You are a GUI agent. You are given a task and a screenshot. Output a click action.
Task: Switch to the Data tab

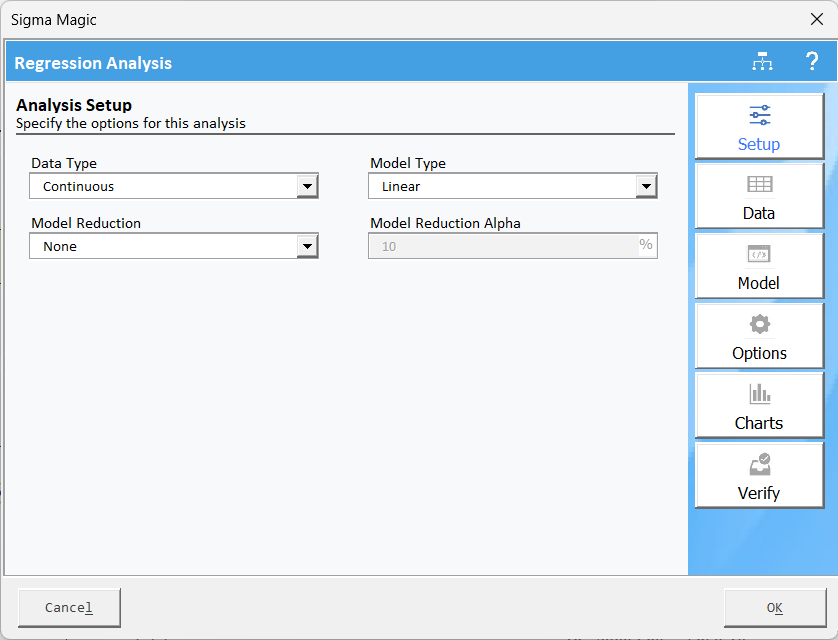(x=759, y=196)
